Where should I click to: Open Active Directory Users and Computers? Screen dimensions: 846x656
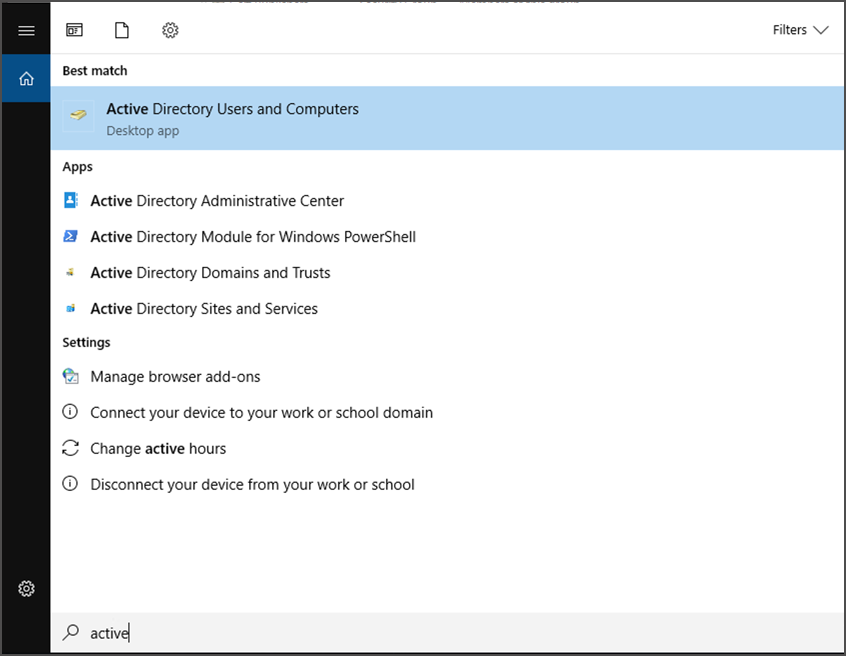tap(232, 109)
